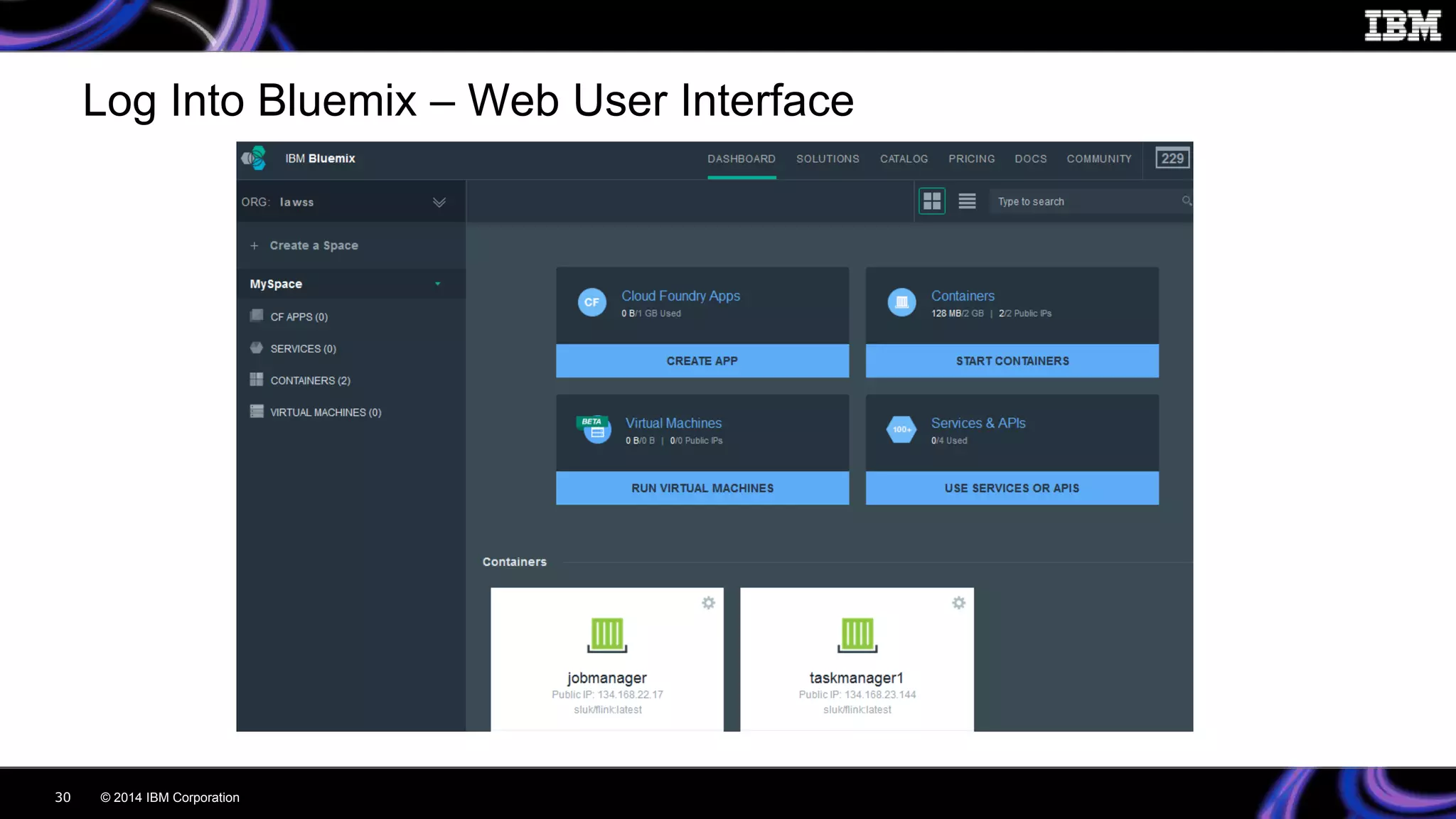Open the SOLUTIONS tab
The width and height of the screenshot is (1456, 819).
pyautogui.click(x=828, y=159)
